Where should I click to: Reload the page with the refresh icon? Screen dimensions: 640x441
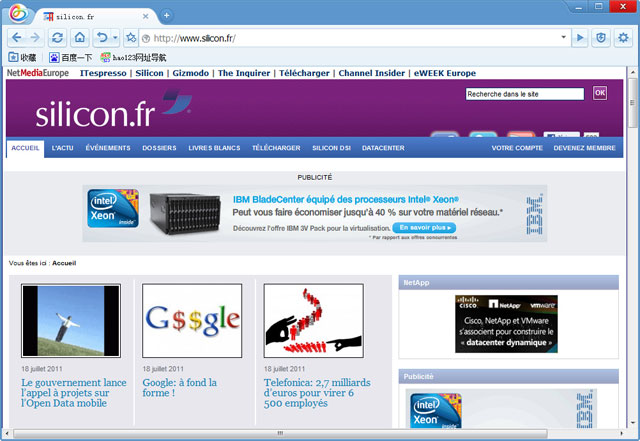[57, 38]
